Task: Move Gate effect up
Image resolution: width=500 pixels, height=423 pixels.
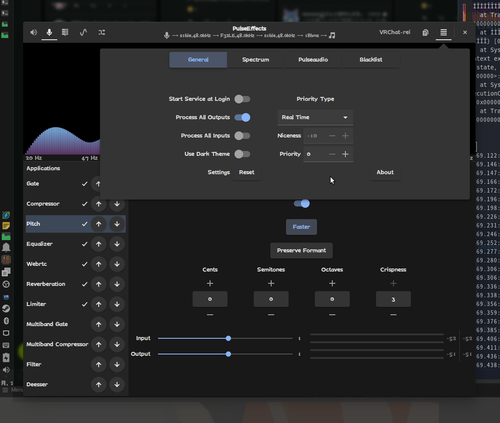Action: pyautogui.click(x=96, y=184)
